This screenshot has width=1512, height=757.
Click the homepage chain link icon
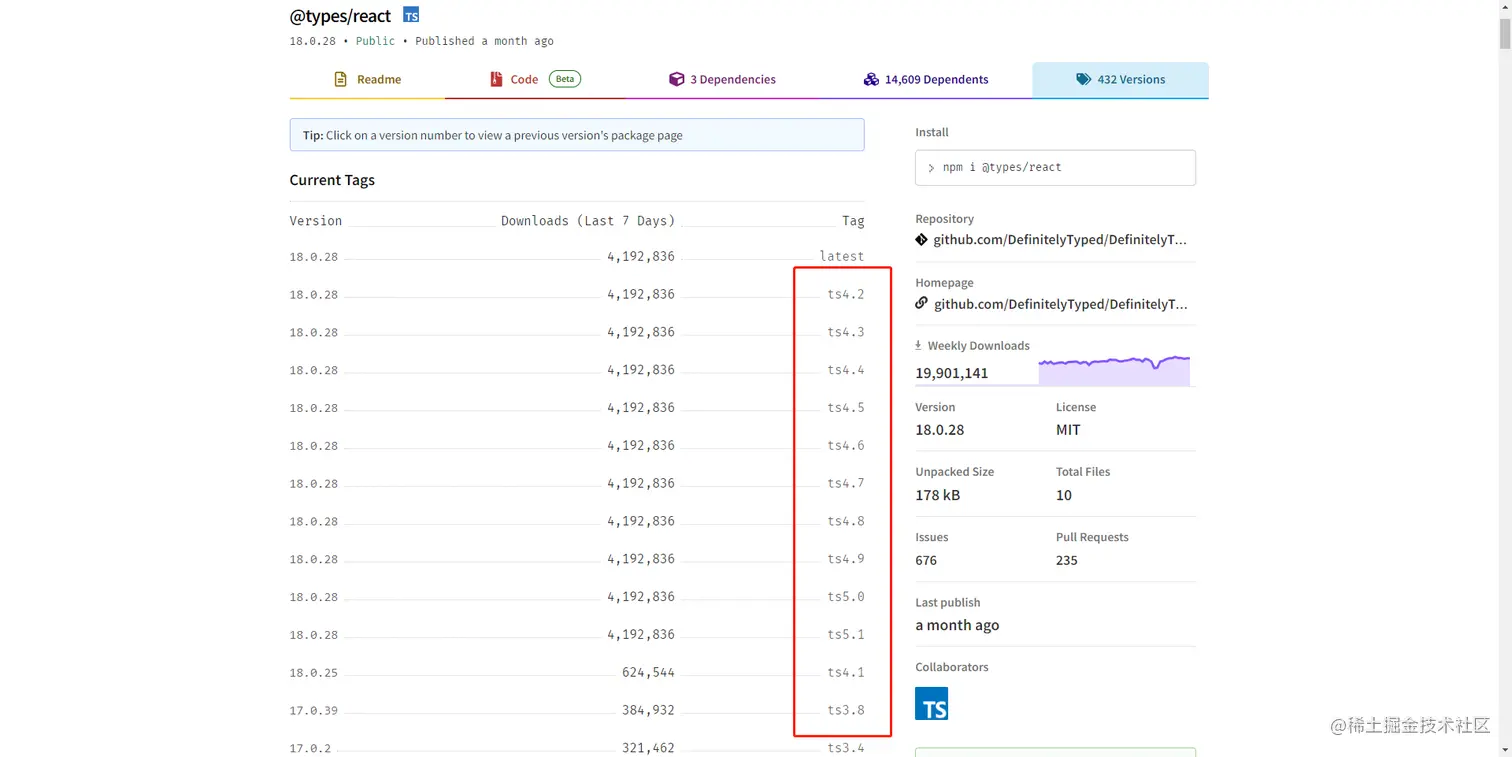pyautogui.click(x=922, y=304)
